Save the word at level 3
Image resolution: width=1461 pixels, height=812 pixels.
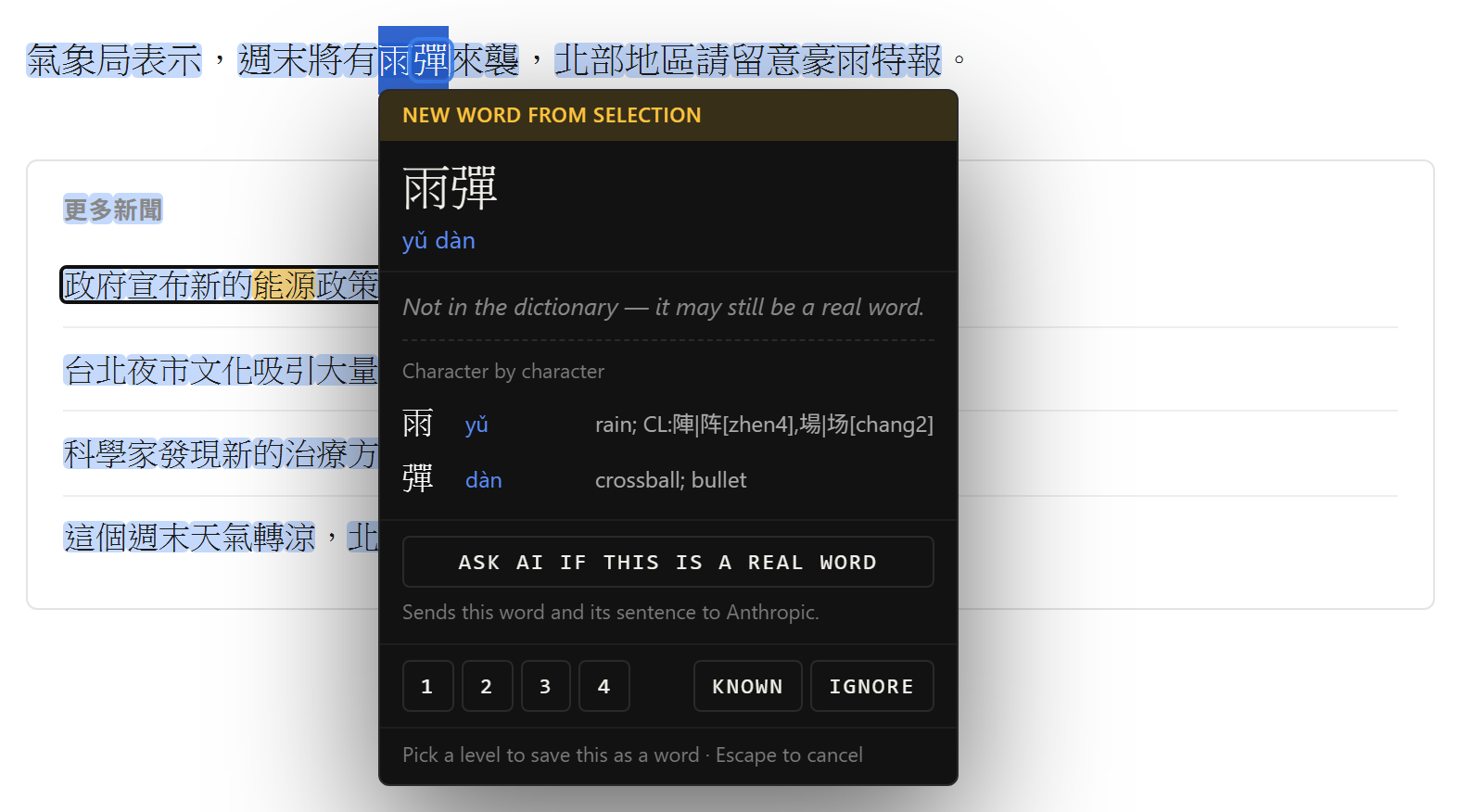545,686
